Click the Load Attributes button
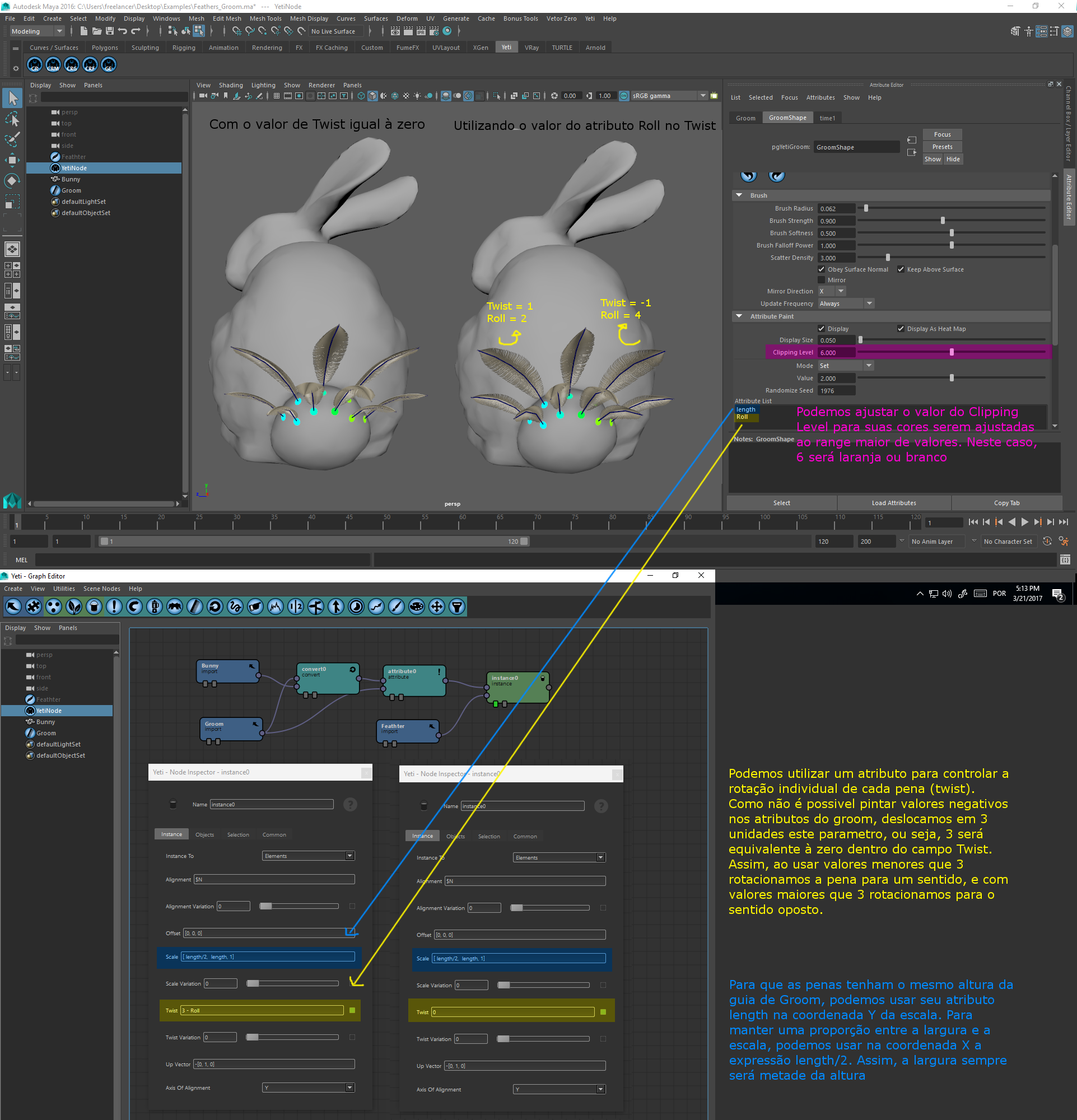The image size is (1077, 1120). coord(894,503)
